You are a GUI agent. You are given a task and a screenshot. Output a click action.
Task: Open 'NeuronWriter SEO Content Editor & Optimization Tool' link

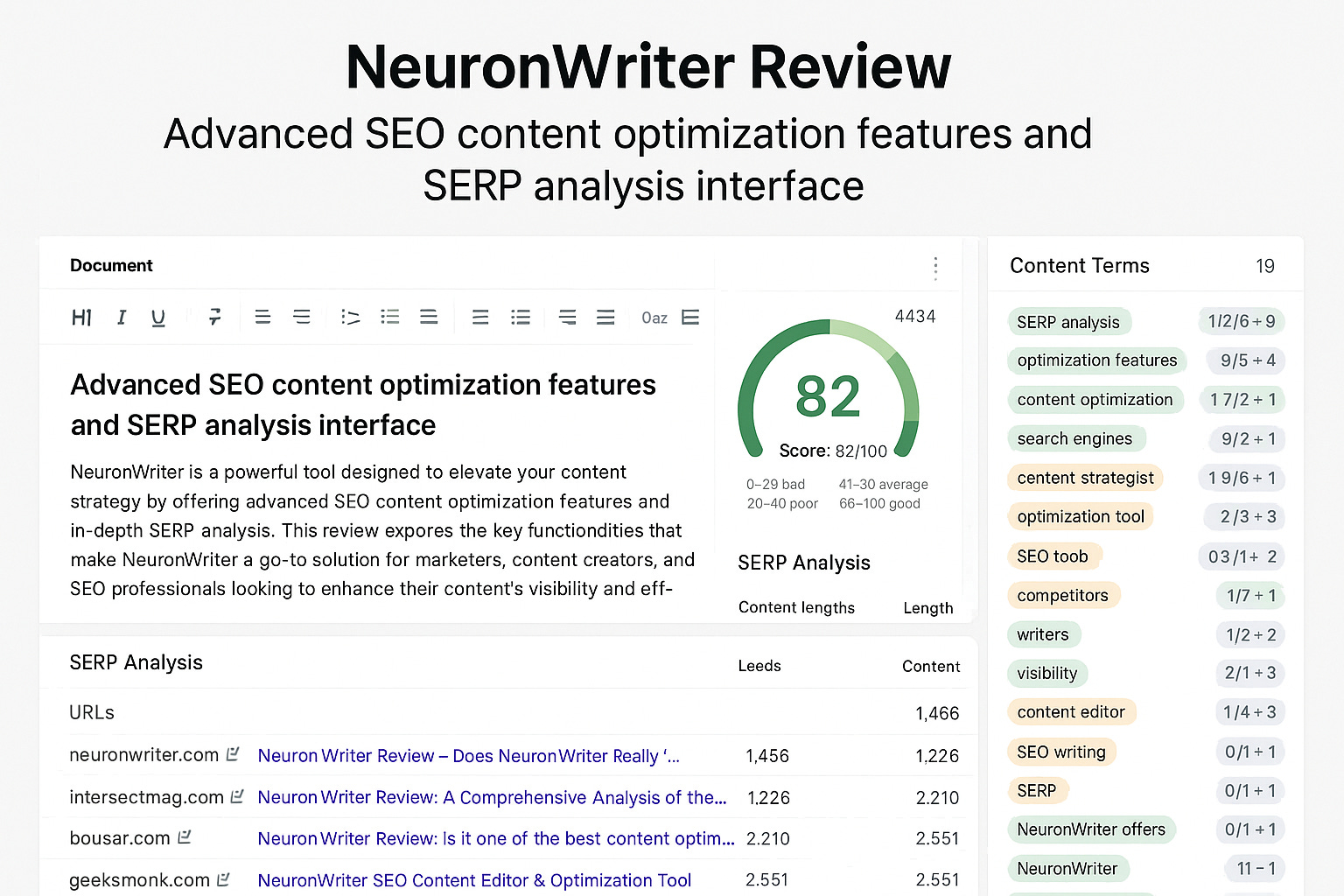point(474,880)
